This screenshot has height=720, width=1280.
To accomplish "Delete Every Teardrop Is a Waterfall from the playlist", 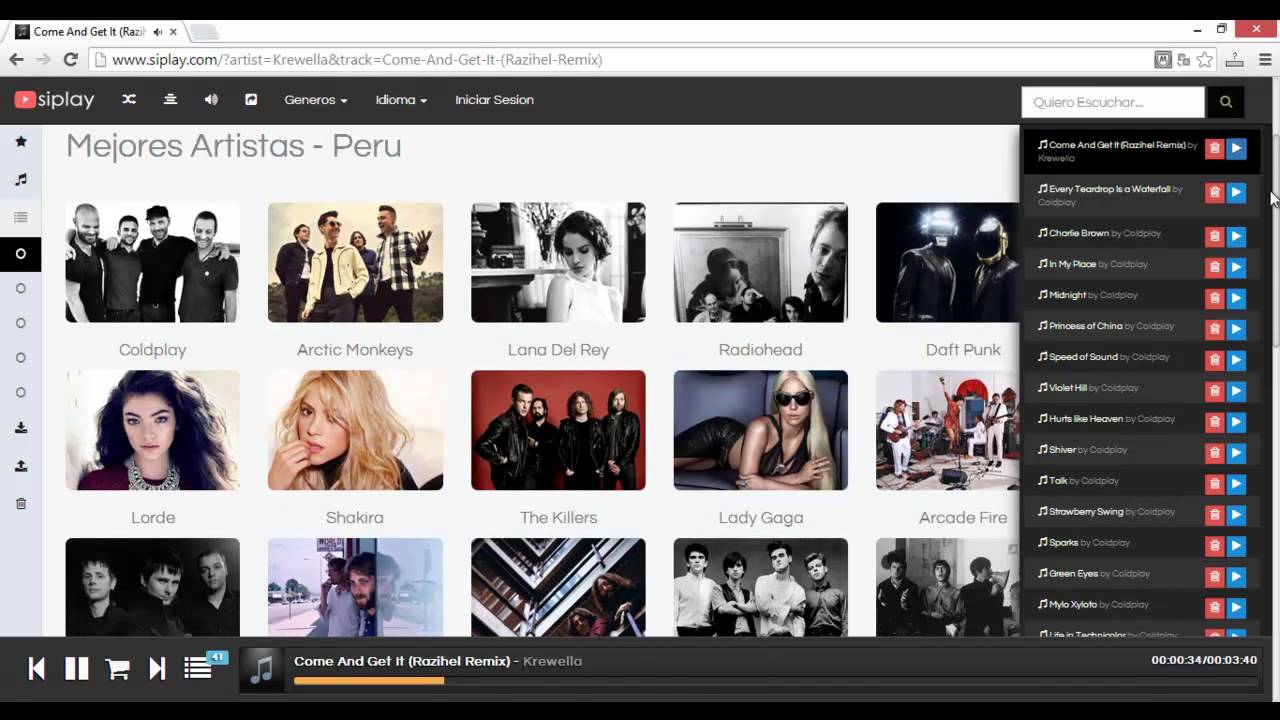I will pyautogui.click(x=1214, y=192).
